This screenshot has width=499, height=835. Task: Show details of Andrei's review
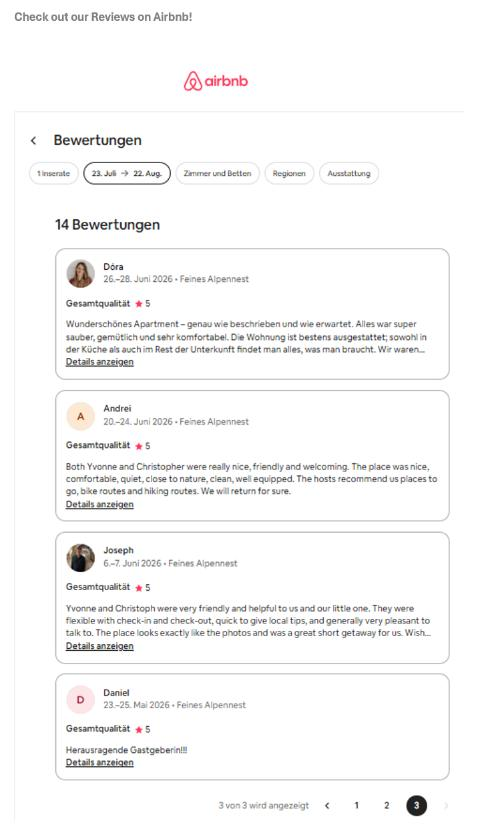coord(100,504)
